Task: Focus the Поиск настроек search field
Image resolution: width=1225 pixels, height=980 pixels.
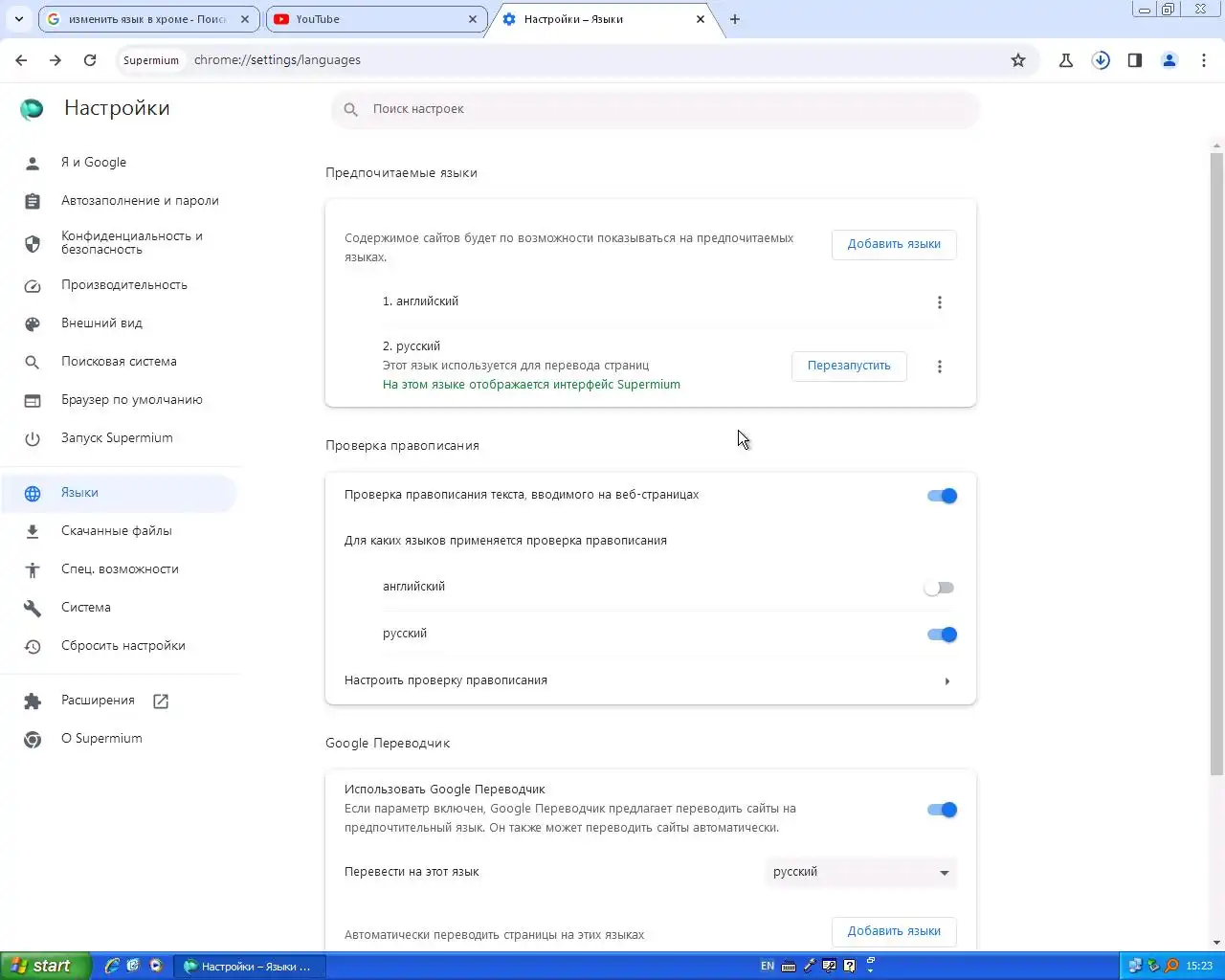Action: pyautogui.click(x=656, y=109)
